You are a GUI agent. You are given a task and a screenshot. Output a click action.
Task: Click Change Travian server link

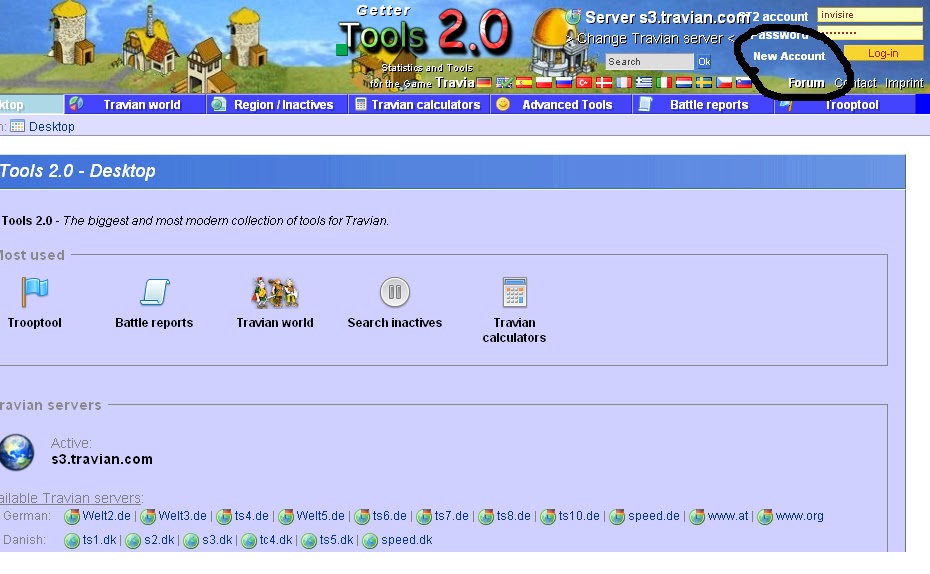pyautogui.click(x=650, y=39)
